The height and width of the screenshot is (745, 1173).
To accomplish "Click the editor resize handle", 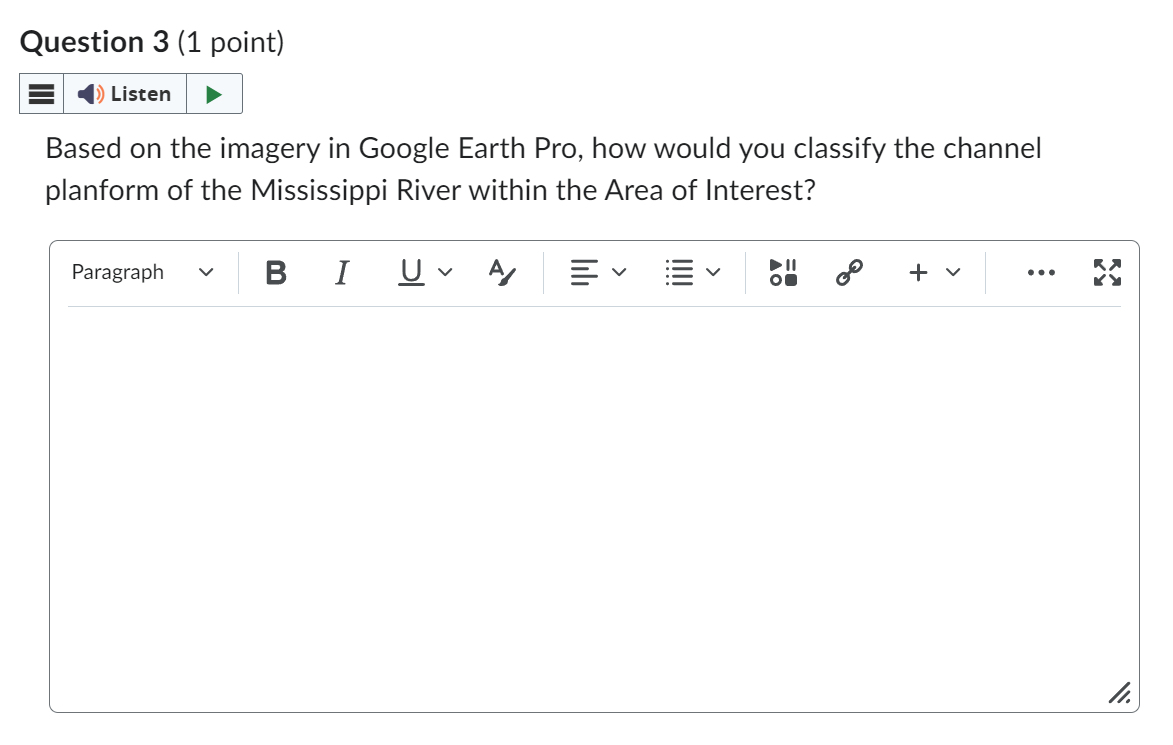I will click(x=1118, y=691).
